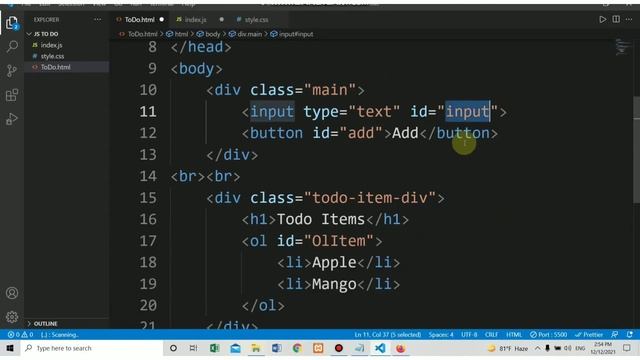
Task: Click line number 15 in gutter
Action: pos(148,198)
